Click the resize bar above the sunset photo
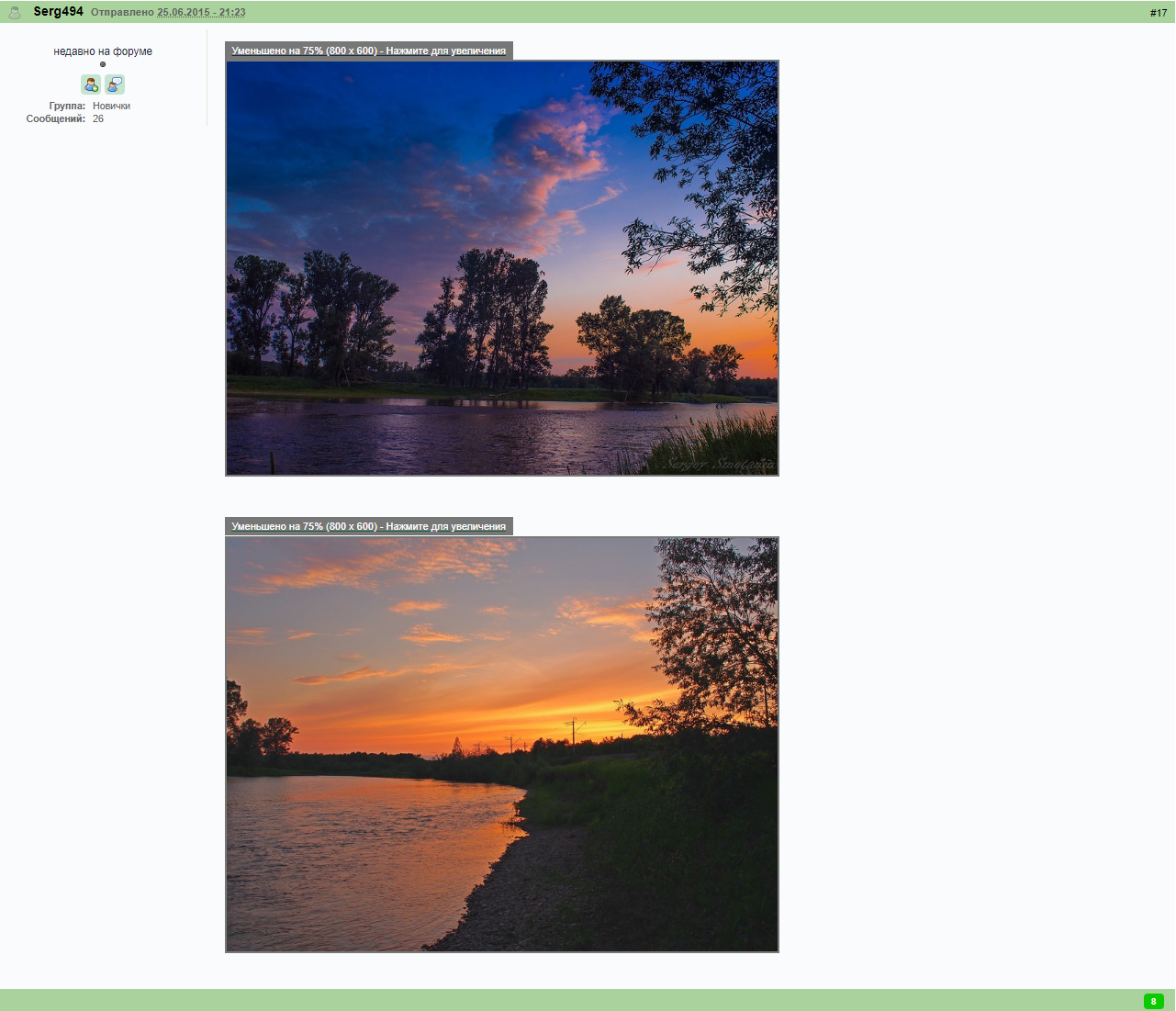Screen dimensions: 1176x1011 click(369, 527)
